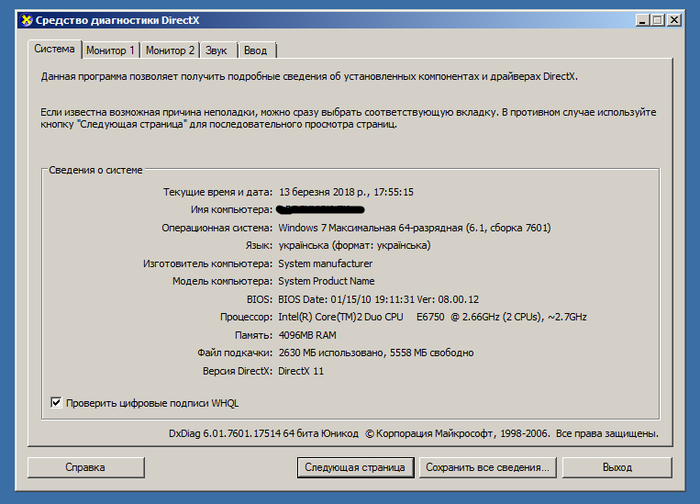Click the Процессор label
700x504 pixels.
pyautogui.click(x=246, y=317)
